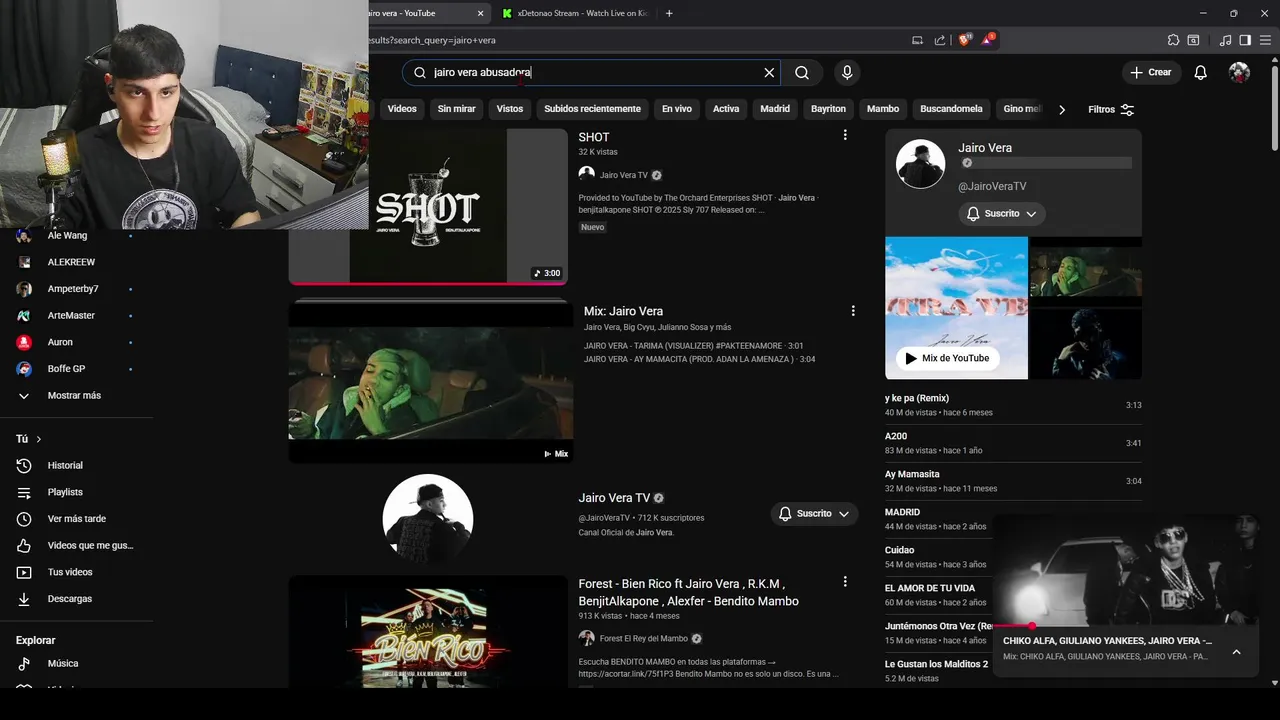Open the tab search icon in toolbar
This screenshot has width=1280, height=720.
[1193, 40]
